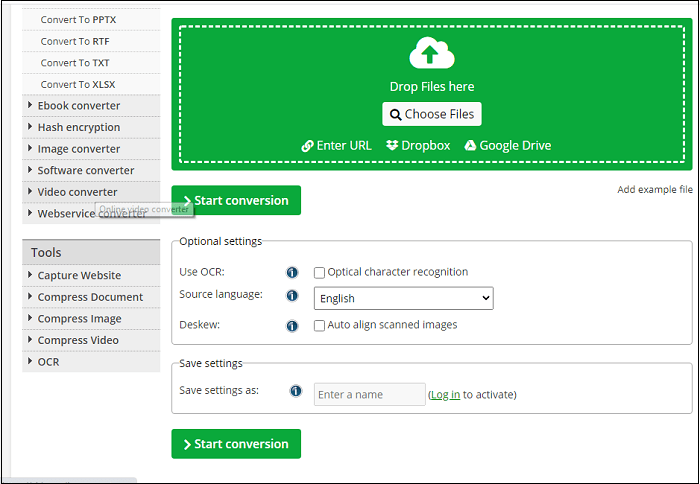Click info icon beside Source language
This screenshot has height=484, width=700.
tap(293, 296)
